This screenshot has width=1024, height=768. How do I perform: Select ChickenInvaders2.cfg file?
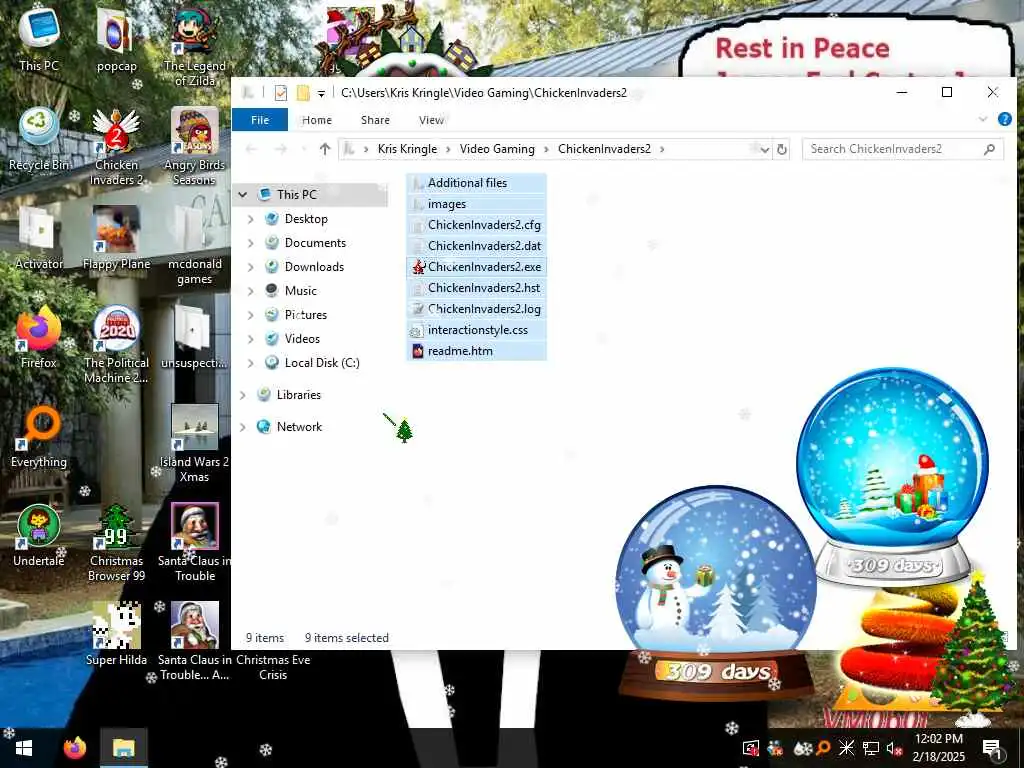coord(476,225)
